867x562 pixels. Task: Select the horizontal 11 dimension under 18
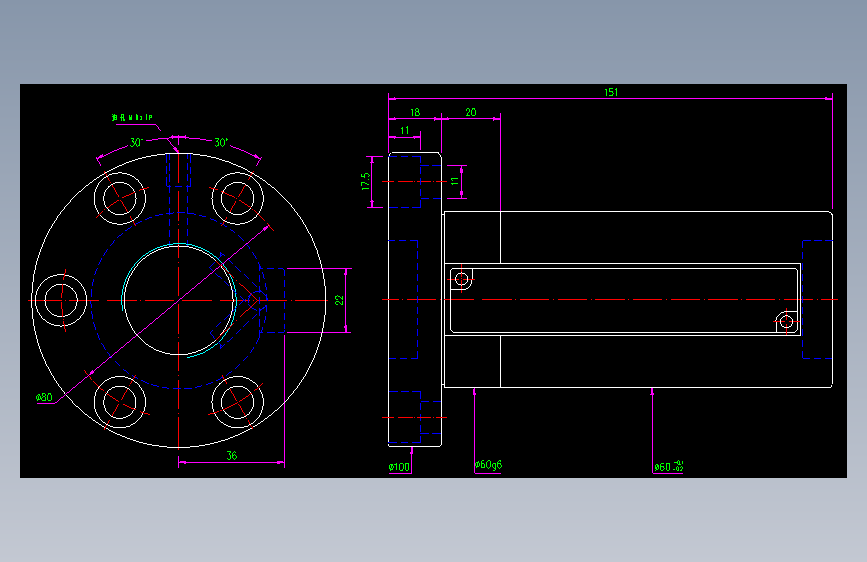(x=404, y=131)
